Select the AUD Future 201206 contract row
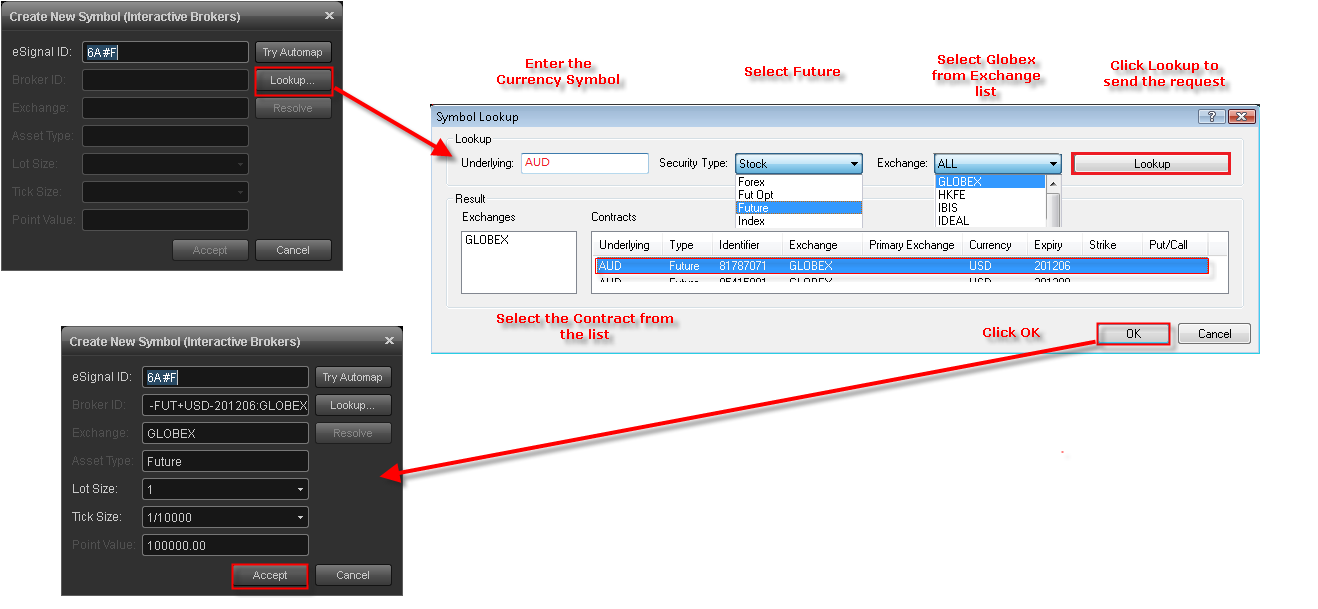 [902, 266]
